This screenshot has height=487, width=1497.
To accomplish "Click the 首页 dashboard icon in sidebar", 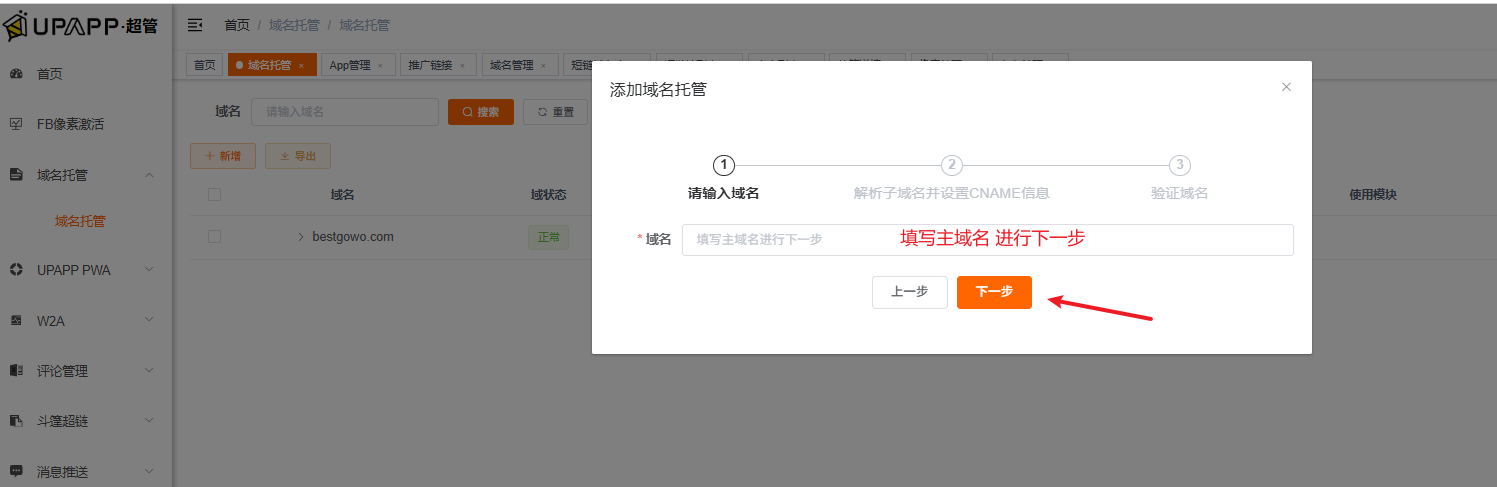I will pyautogui.click(x=16, y=74).
